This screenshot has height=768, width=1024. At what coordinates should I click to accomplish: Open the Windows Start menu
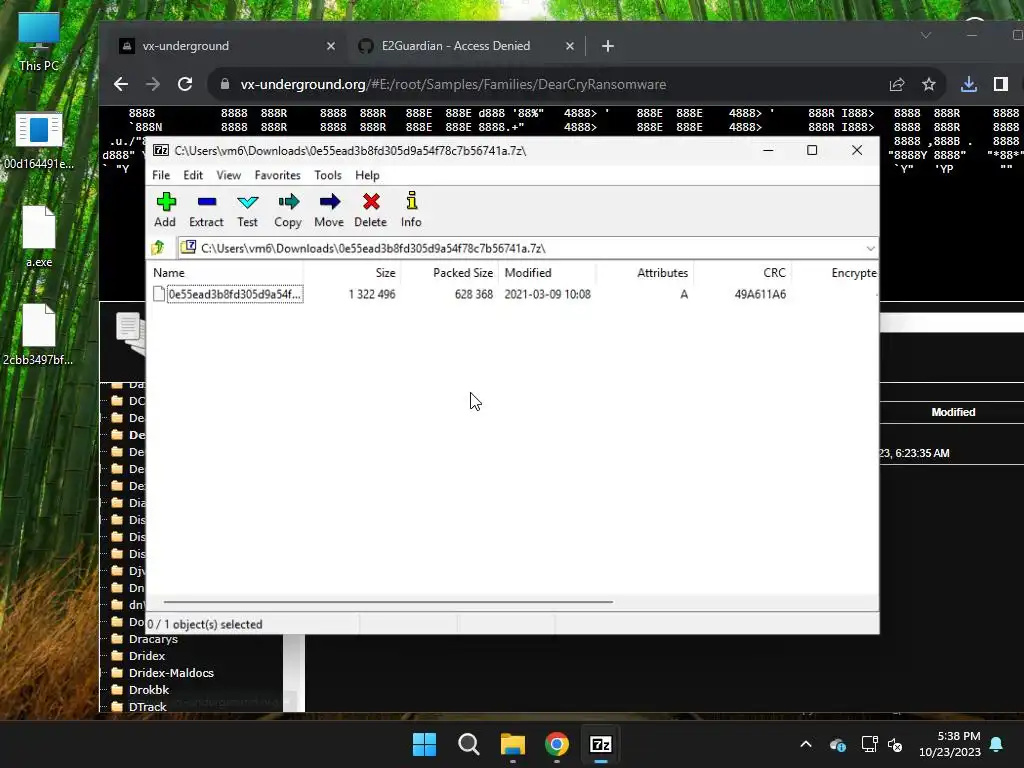(424, 744)
